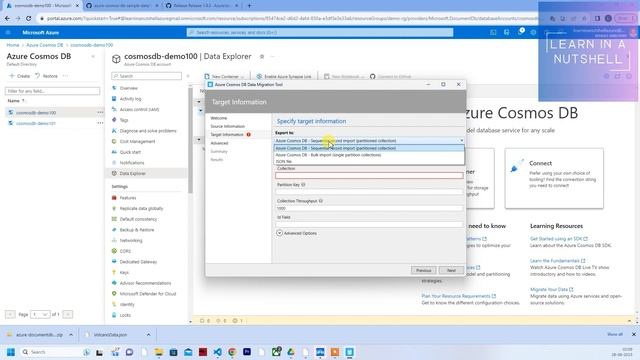Open Tags in the resource menu
Image resolution: width=640 pixels, height=360 pixels.
(x=124, y=120)
